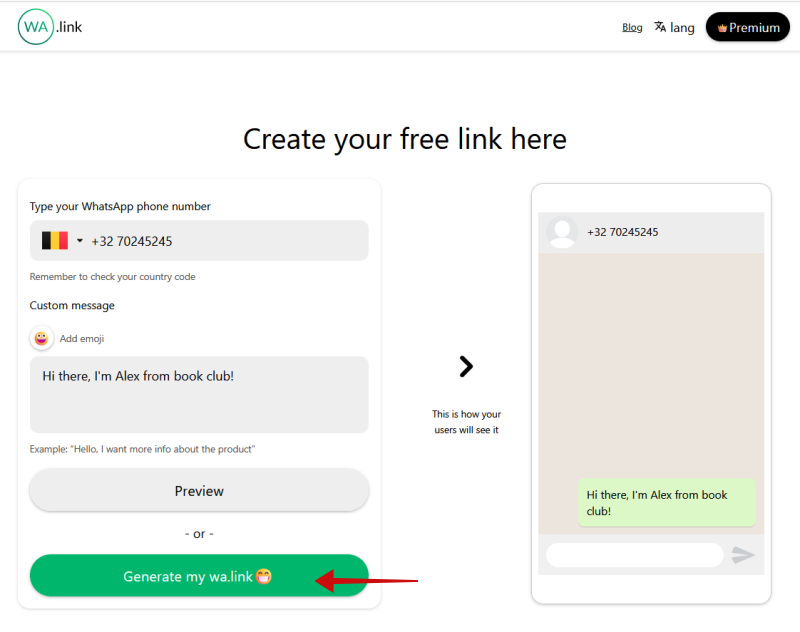Image resolution: width=800 pixels, height=632 pixels.
Task: Click the WA.link logo
Action: [x=48, y=27]
